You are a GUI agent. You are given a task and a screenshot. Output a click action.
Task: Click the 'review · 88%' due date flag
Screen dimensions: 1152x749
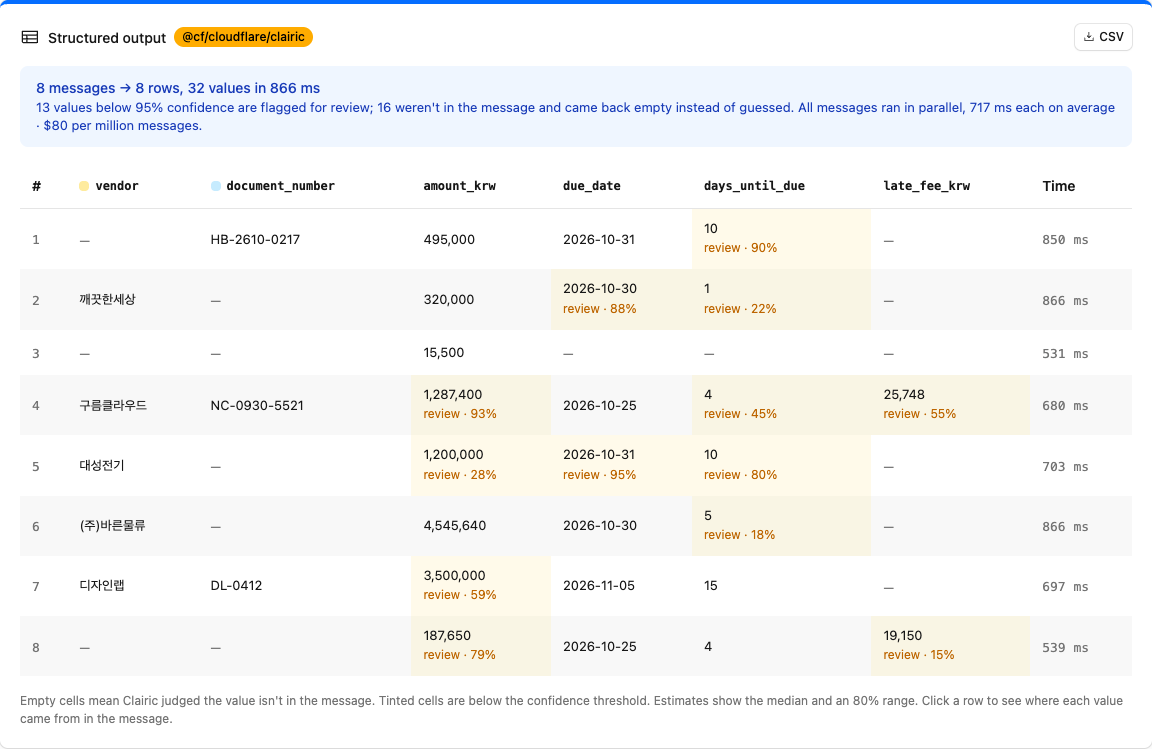pos(600,309)
